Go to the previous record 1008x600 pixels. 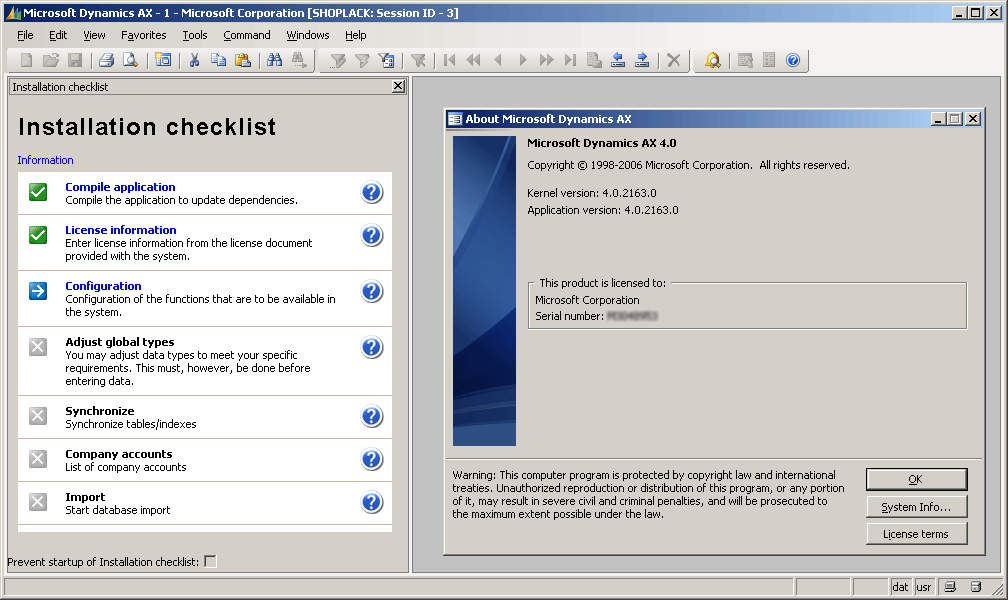click(498, 60)
